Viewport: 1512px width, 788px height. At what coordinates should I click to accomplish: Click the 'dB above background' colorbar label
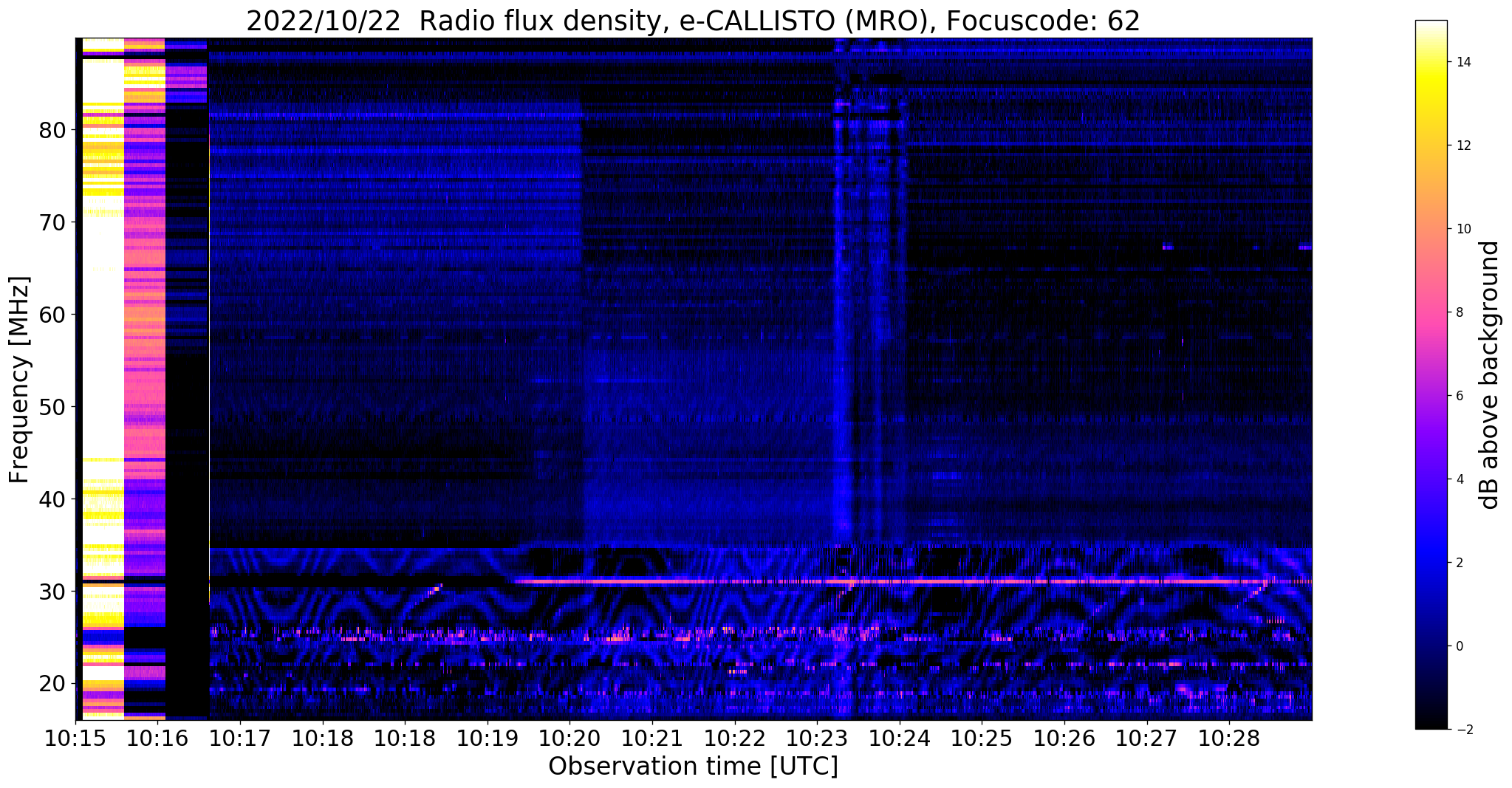1490,374
